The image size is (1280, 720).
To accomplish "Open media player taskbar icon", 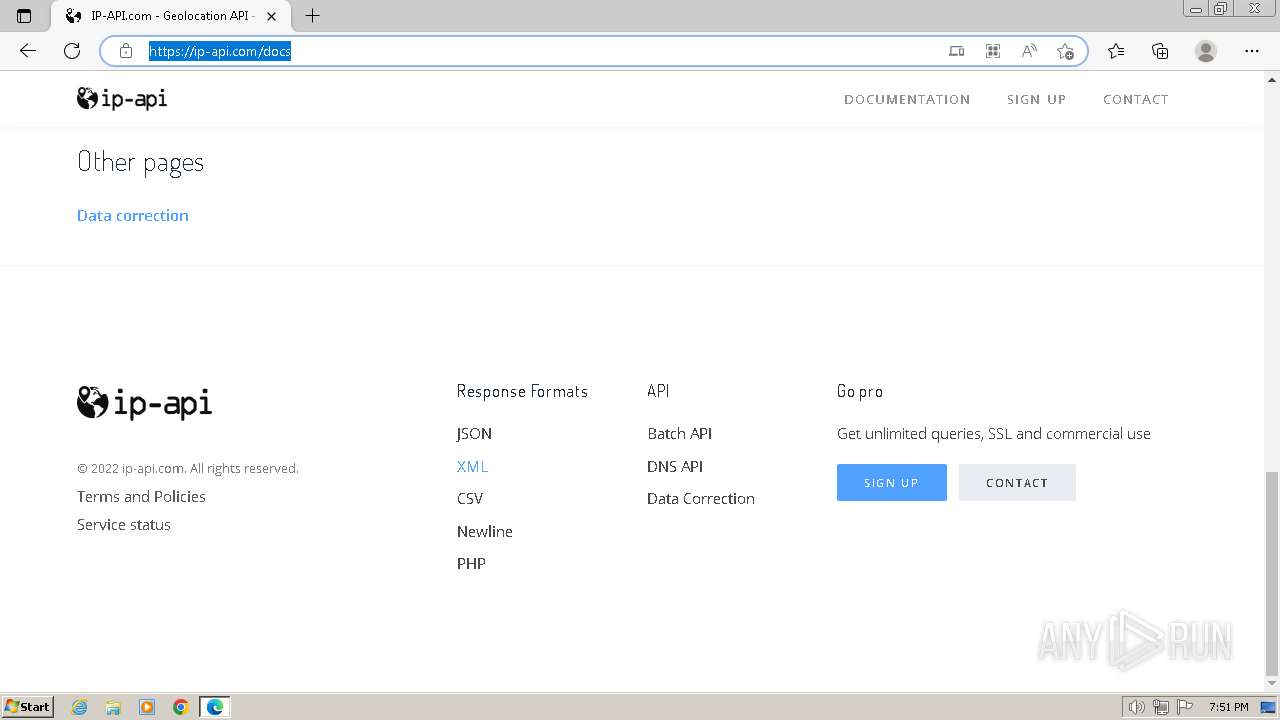I will point(147,707).
